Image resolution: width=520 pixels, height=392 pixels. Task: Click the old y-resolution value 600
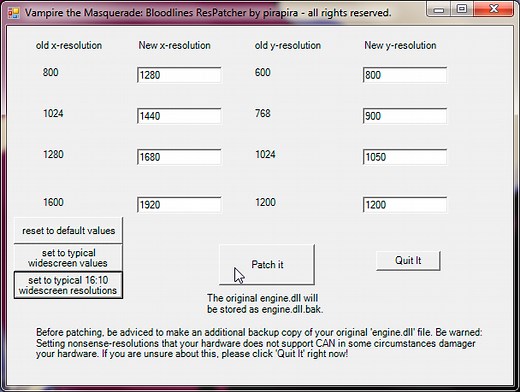click(x=263, y=72)
